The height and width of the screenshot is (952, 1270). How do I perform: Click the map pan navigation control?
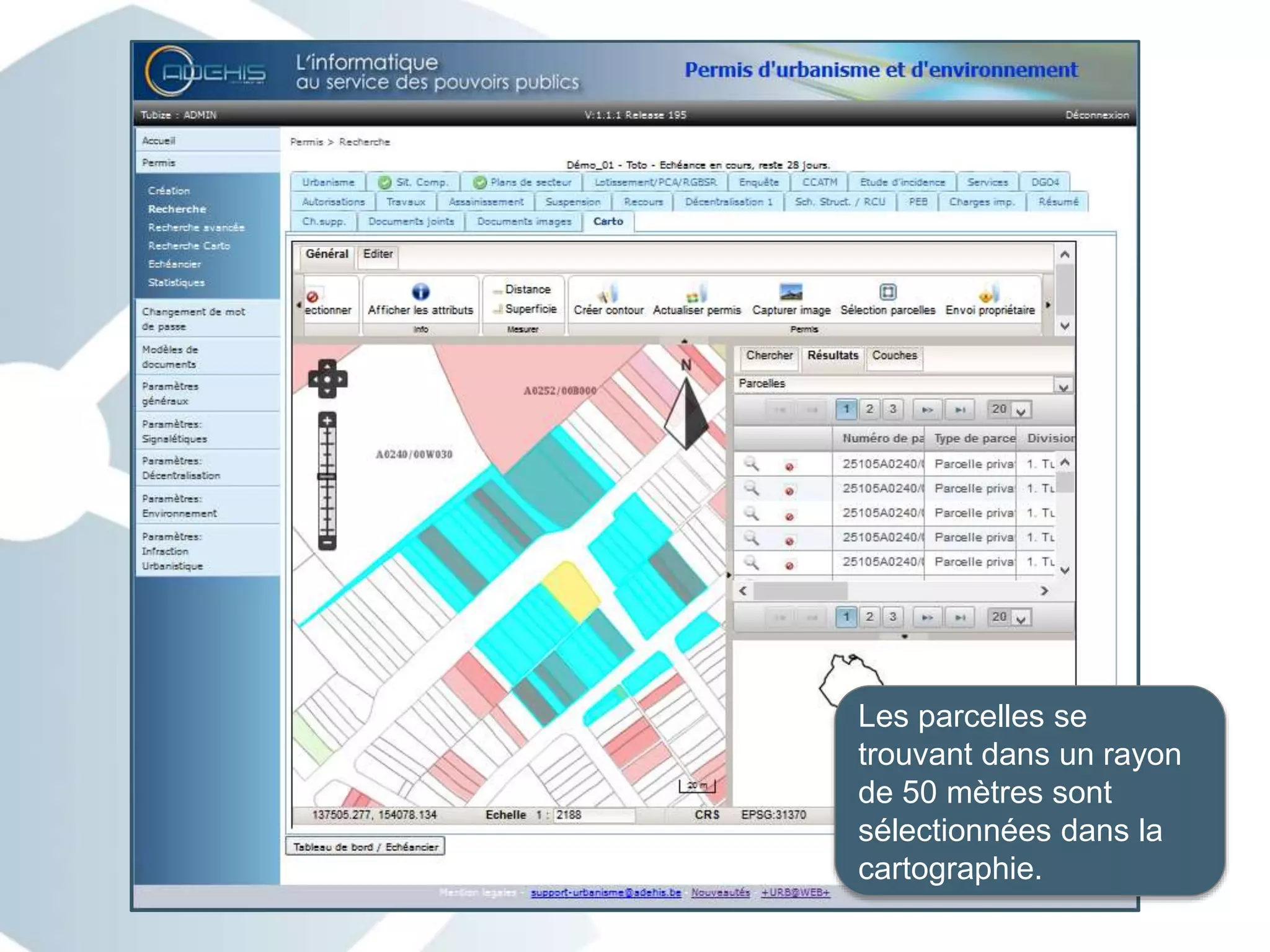tap(327, 379)
